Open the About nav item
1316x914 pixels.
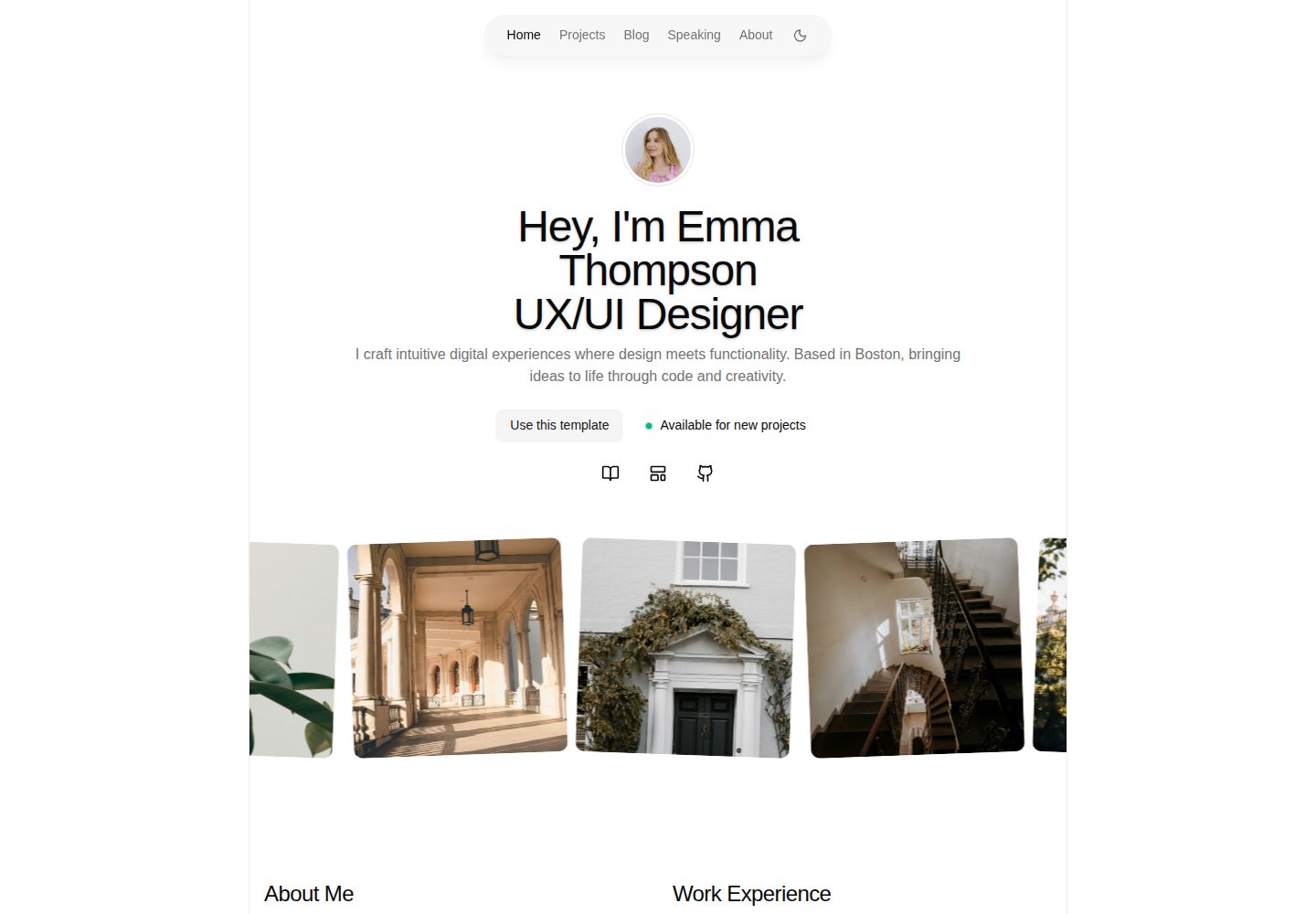pos(756,35)
